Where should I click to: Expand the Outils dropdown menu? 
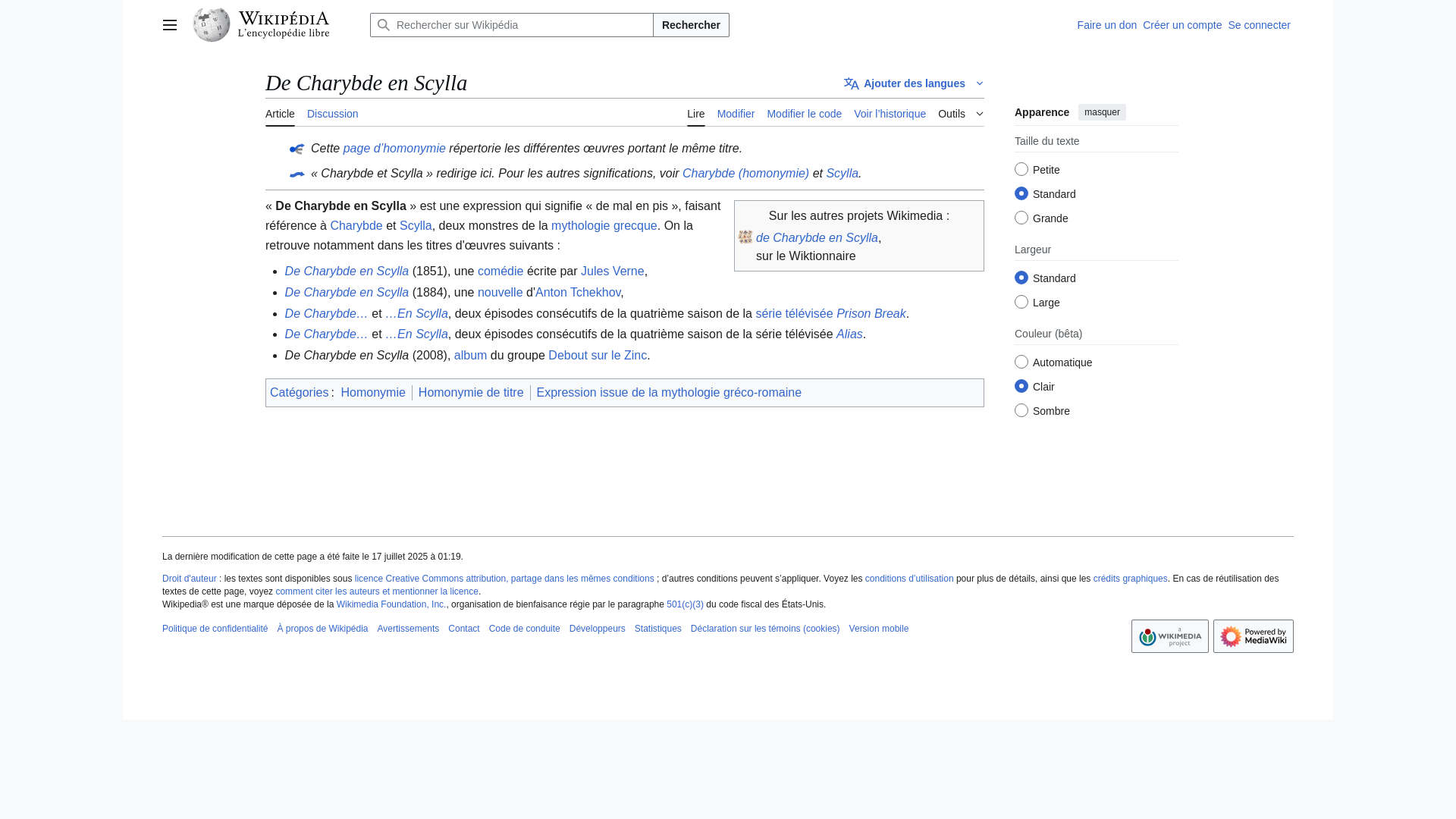tap(960, 114)
